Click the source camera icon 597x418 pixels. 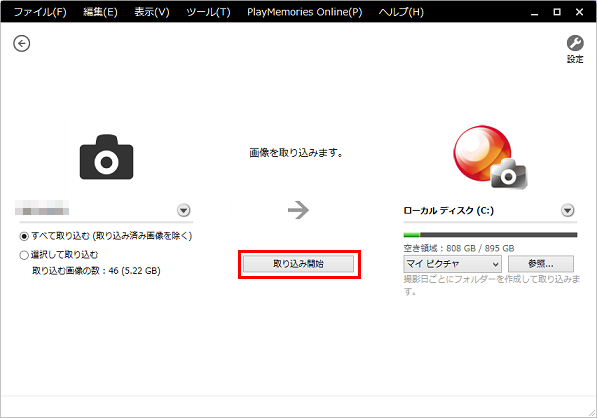pos(106,157)
